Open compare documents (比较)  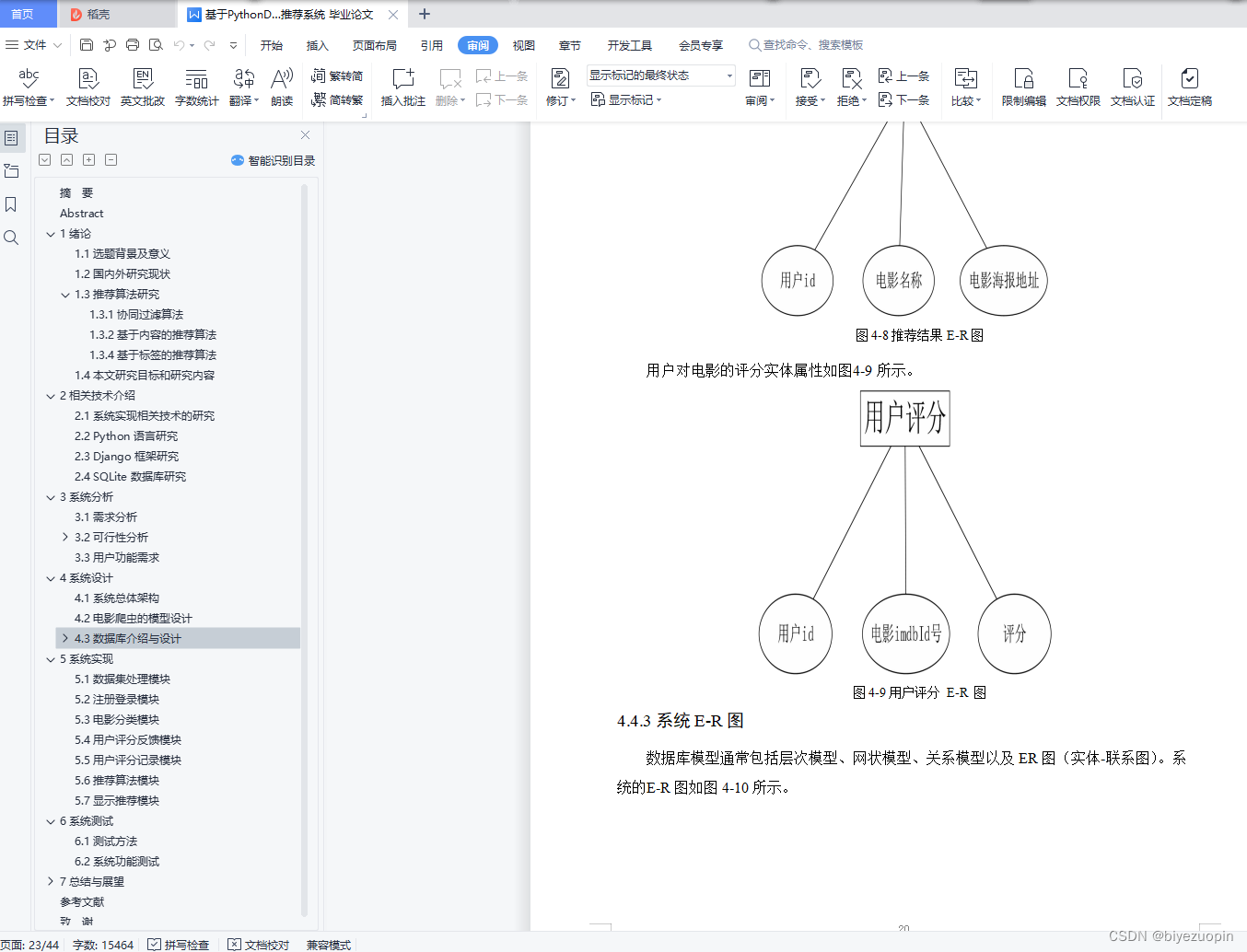(x=966, y=87)
